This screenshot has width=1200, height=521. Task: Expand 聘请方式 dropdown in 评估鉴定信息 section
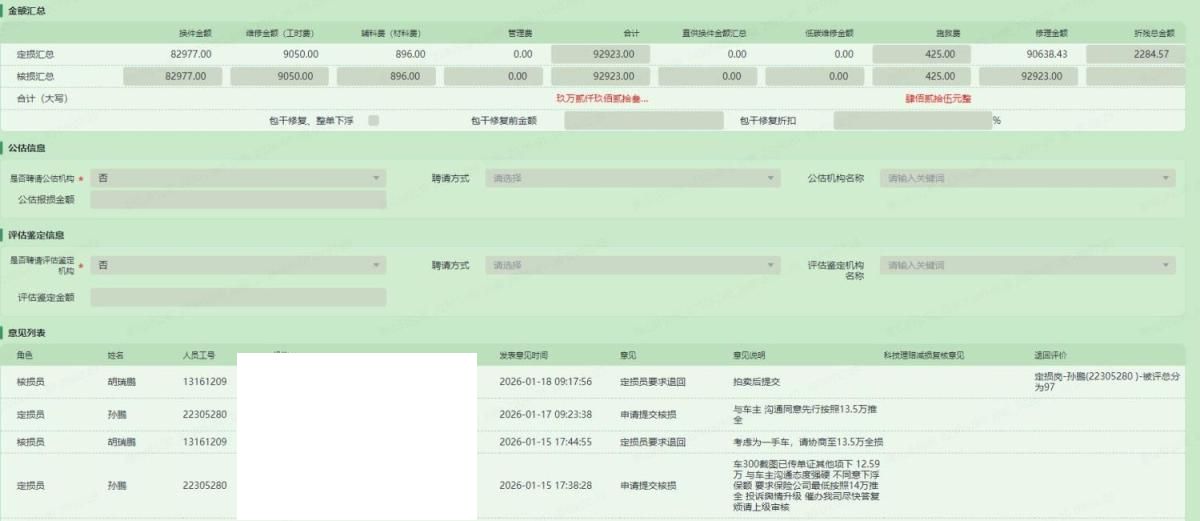click(x=632, y=265)
